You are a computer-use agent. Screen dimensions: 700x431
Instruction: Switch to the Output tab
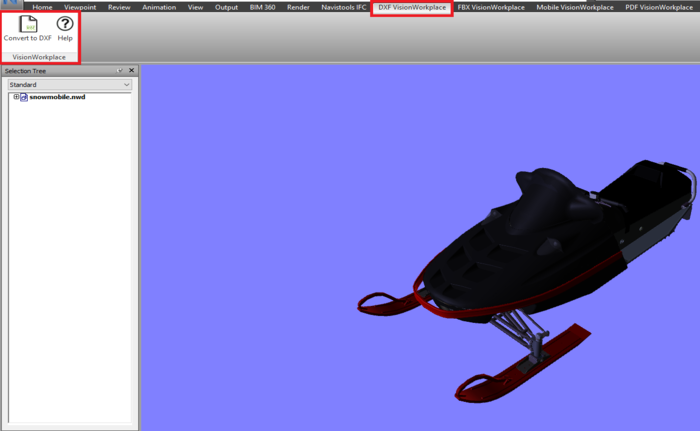(x=226, y=7)
